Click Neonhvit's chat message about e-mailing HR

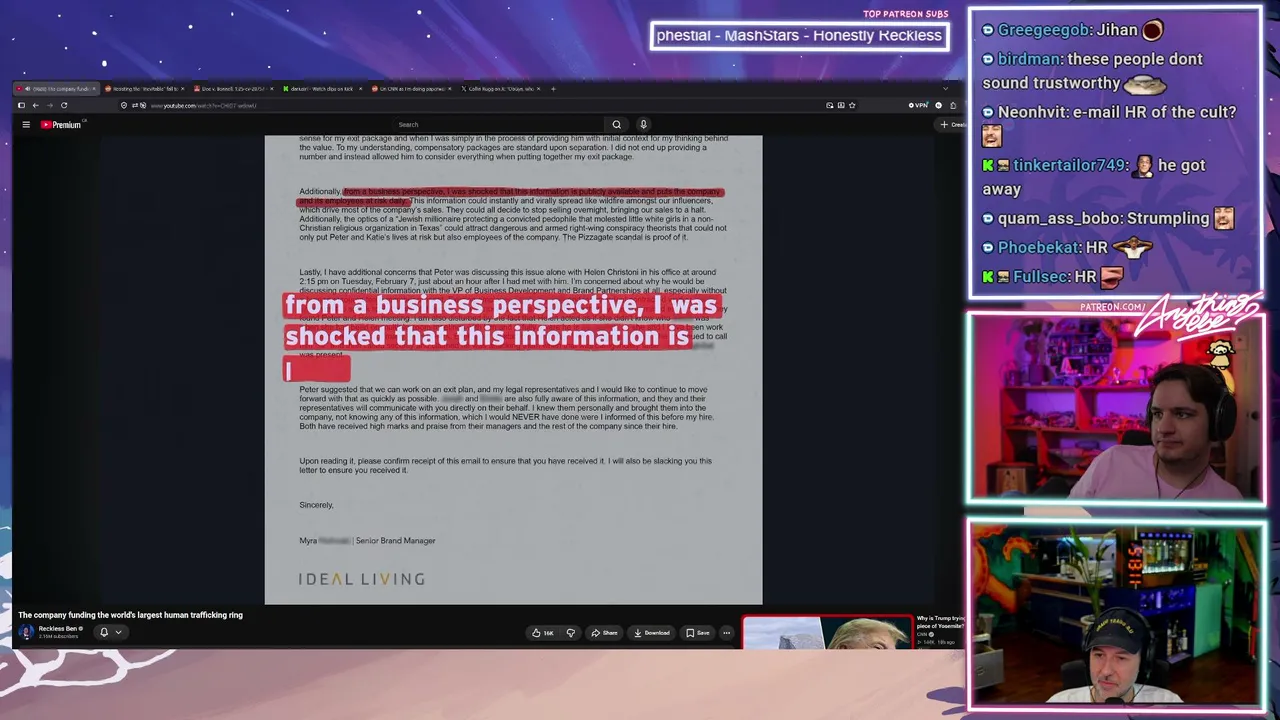click(1108, 124)
